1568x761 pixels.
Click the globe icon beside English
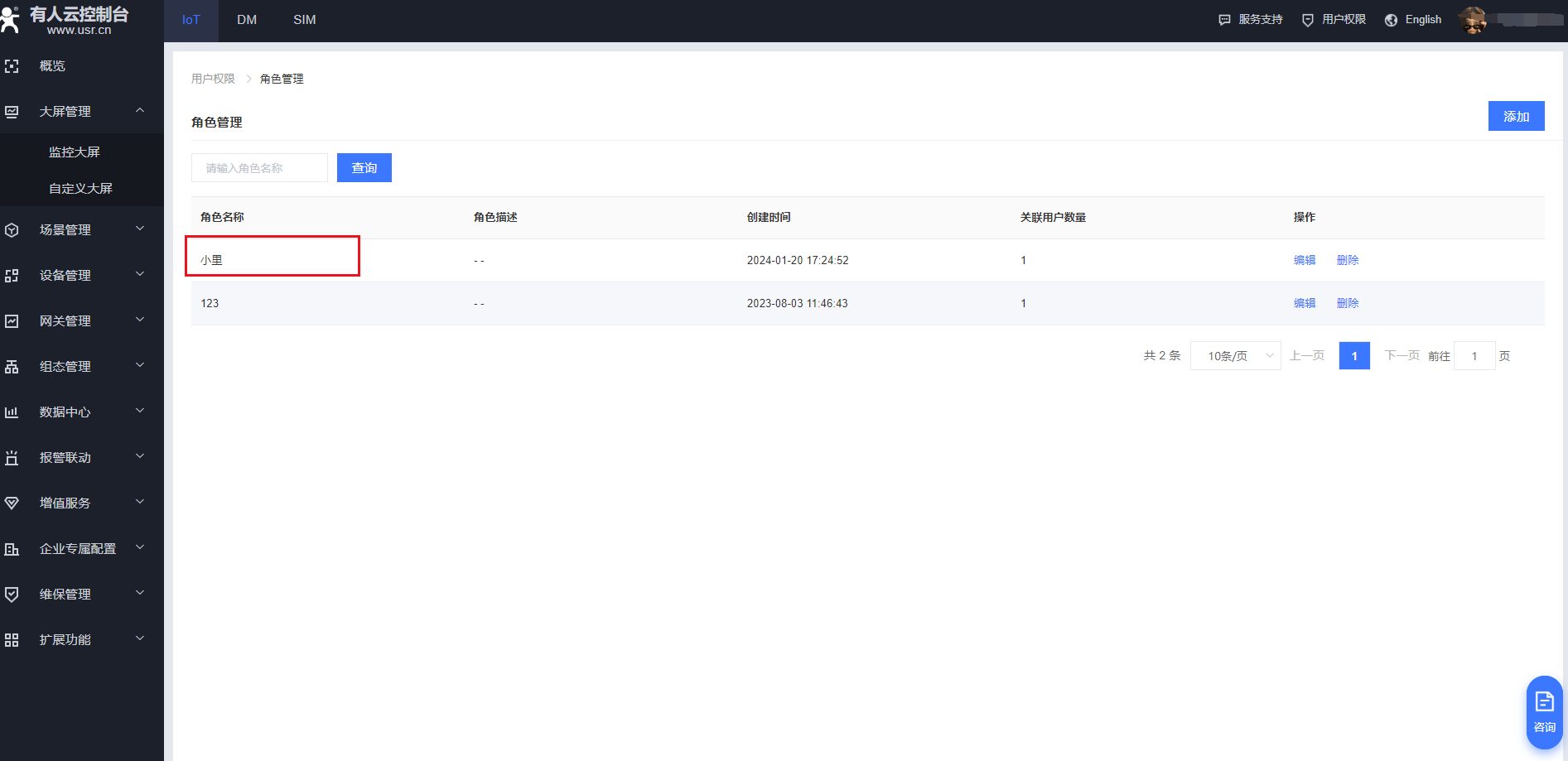[1391, 20]
